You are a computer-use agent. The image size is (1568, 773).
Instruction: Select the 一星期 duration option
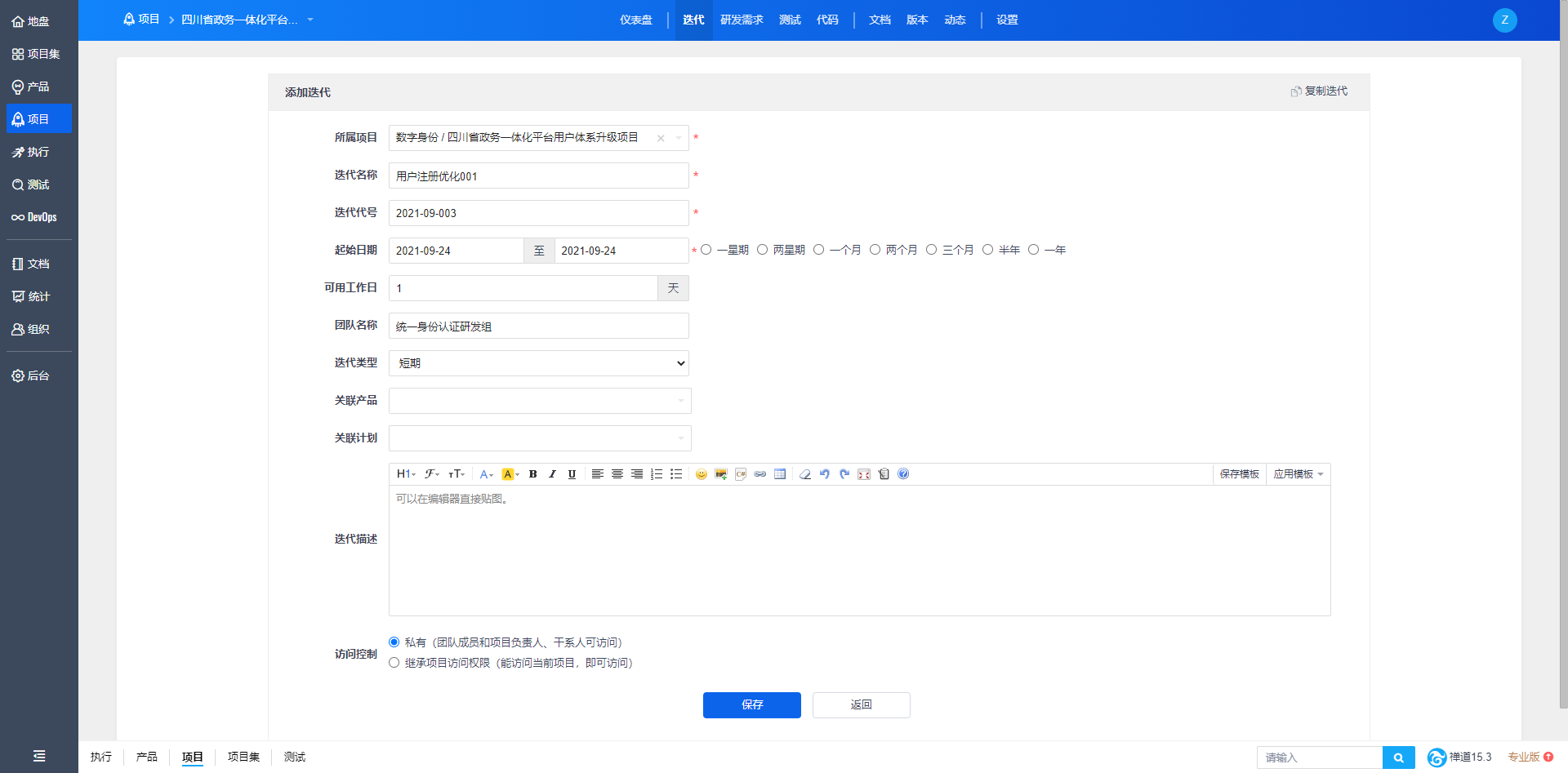pos(706,250)
